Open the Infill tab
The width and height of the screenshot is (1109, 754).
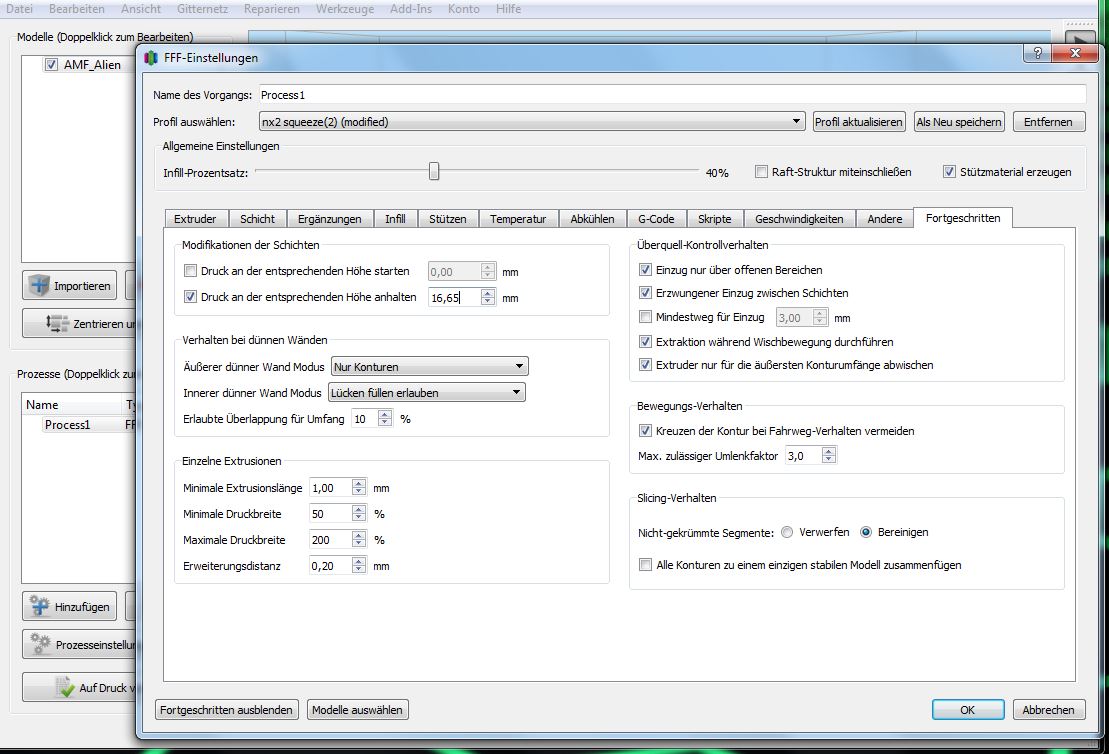coord(395,219)
